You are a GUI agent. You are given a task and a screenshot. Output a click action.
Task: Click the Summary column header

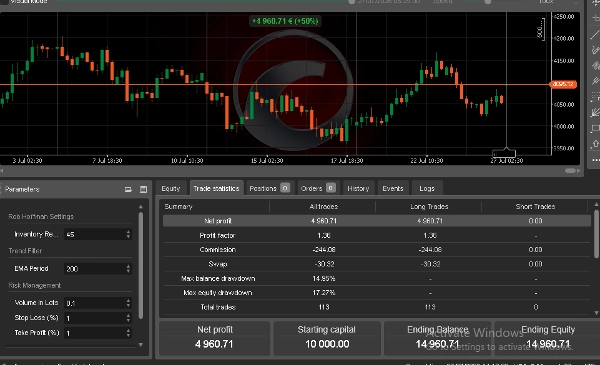tap(178, 207)
